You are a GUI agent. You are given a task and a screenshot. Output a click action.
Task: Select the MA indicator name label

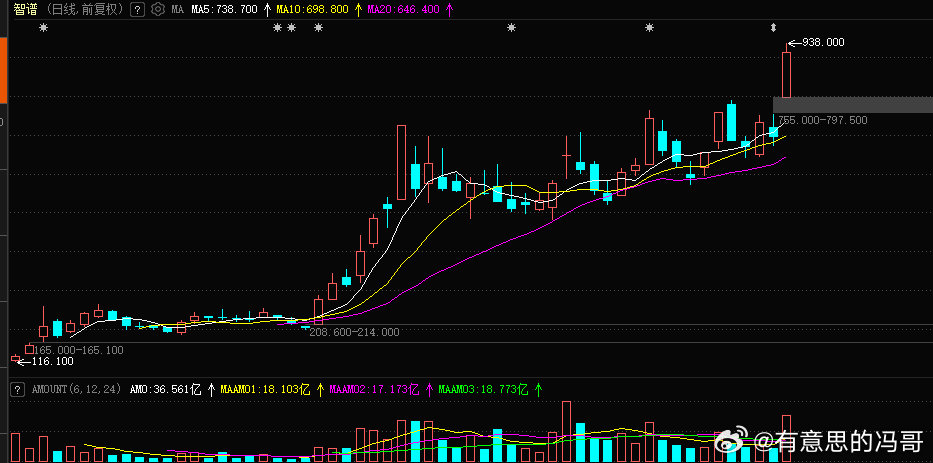point(177,10)
